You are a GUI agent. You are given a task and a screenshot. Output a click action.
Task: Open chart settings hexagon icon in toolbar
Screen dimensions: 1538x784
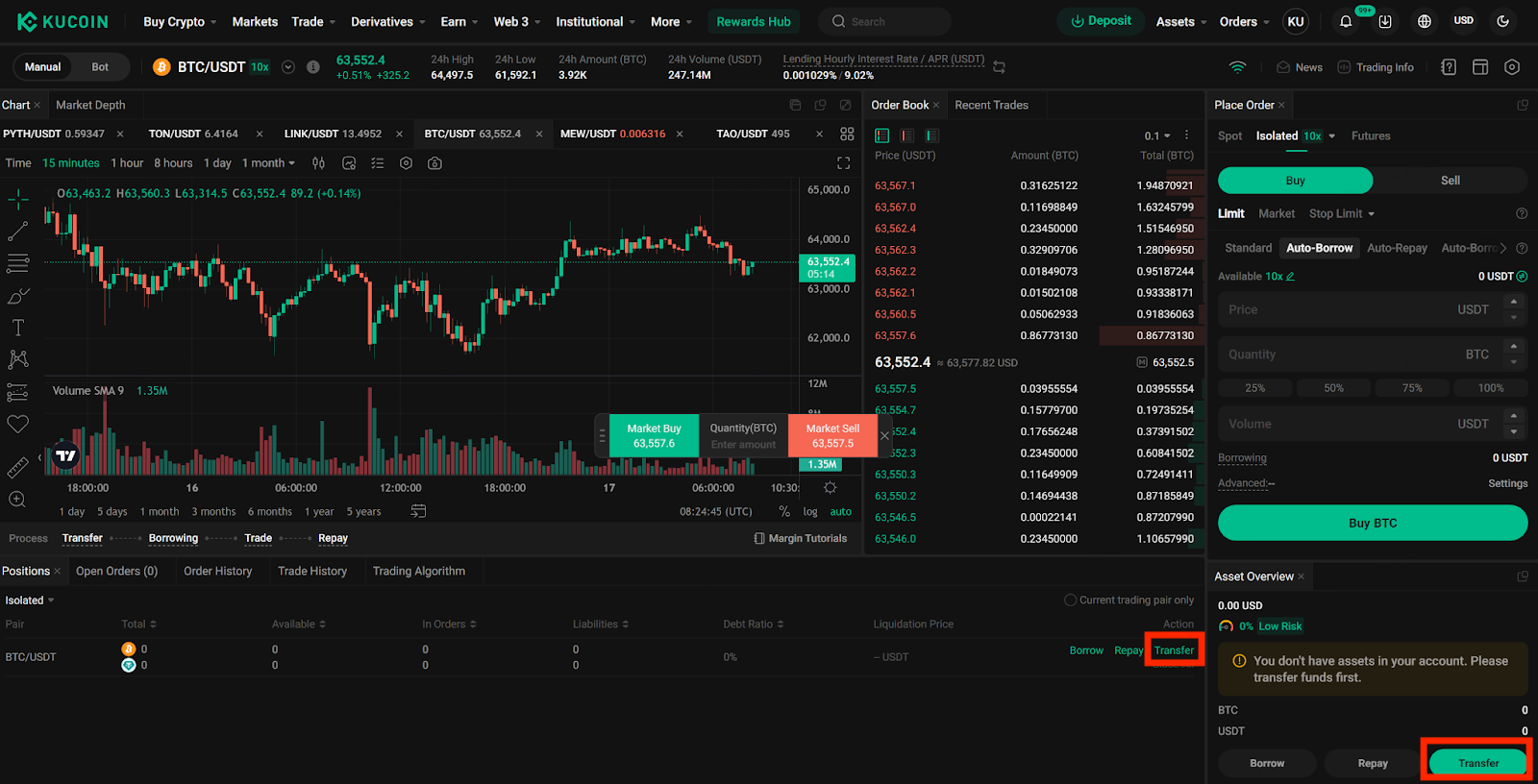point(406,163)
